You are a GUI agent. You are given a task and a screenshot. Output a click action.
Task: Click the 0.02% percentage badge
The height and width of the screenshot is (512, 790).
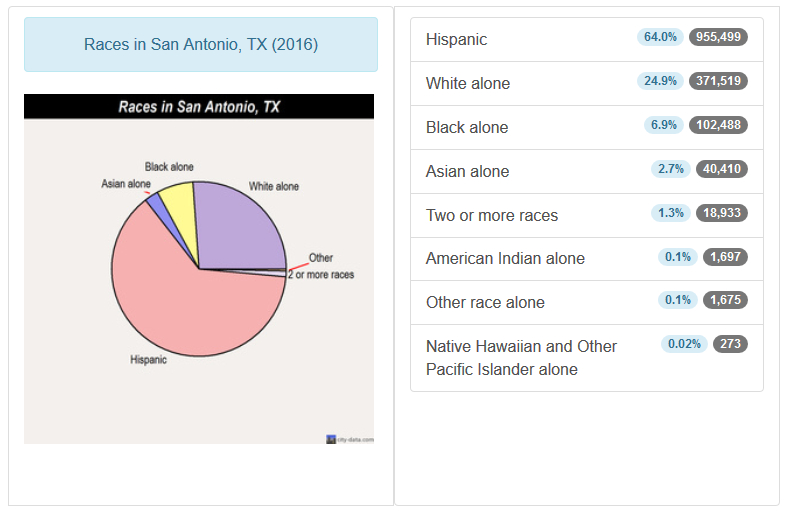684,344
